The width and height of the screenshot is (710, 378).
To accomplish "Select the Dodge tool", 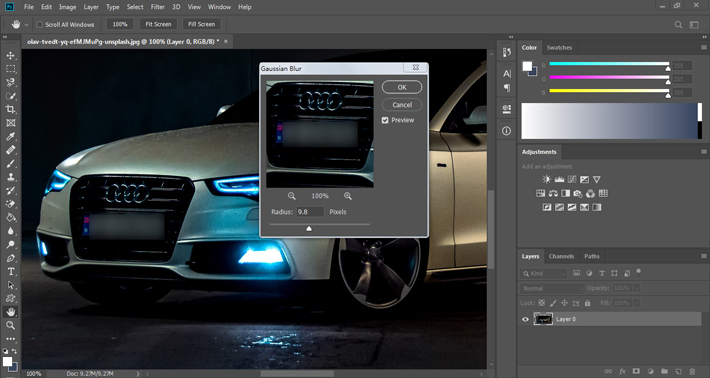I will coord(10,244).
